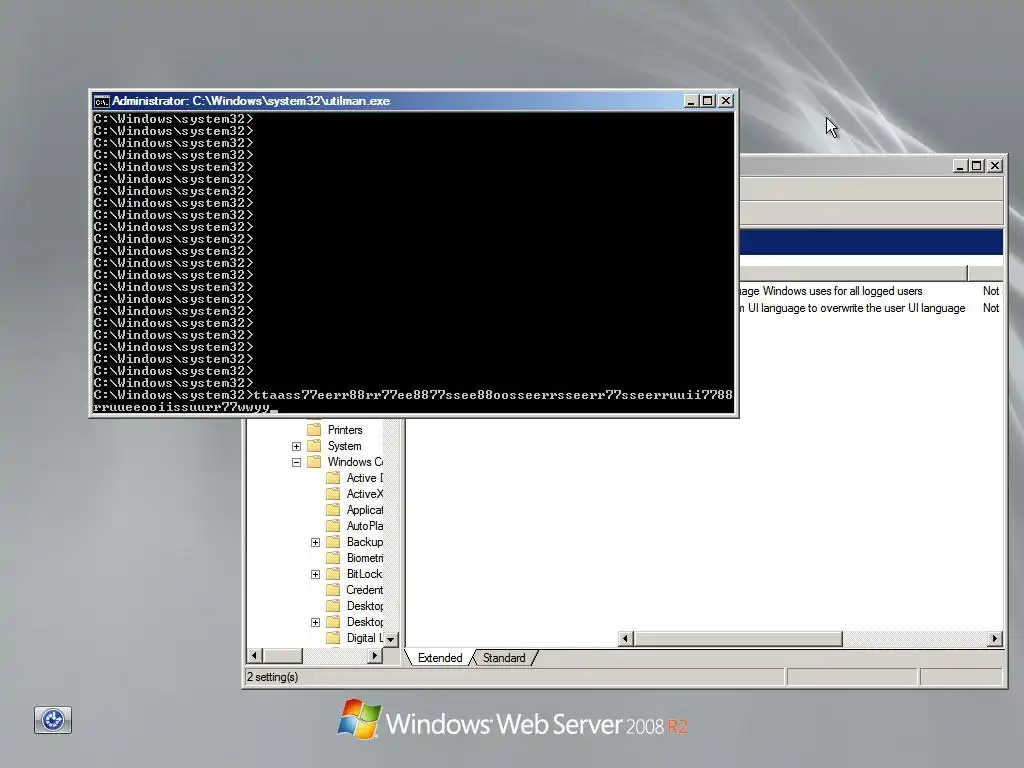Viewport: 1024px width, 768px height.
Task: Expand the Backup tree node
Action: [315, 543]
